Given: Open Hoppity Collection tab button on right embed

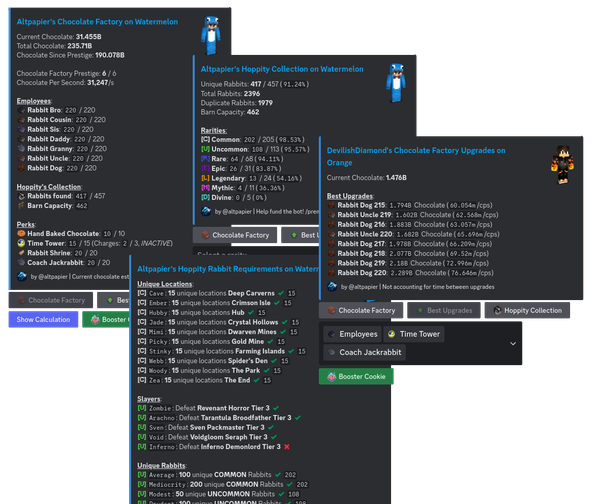Looking at the screenshot, I should (527, 310).
